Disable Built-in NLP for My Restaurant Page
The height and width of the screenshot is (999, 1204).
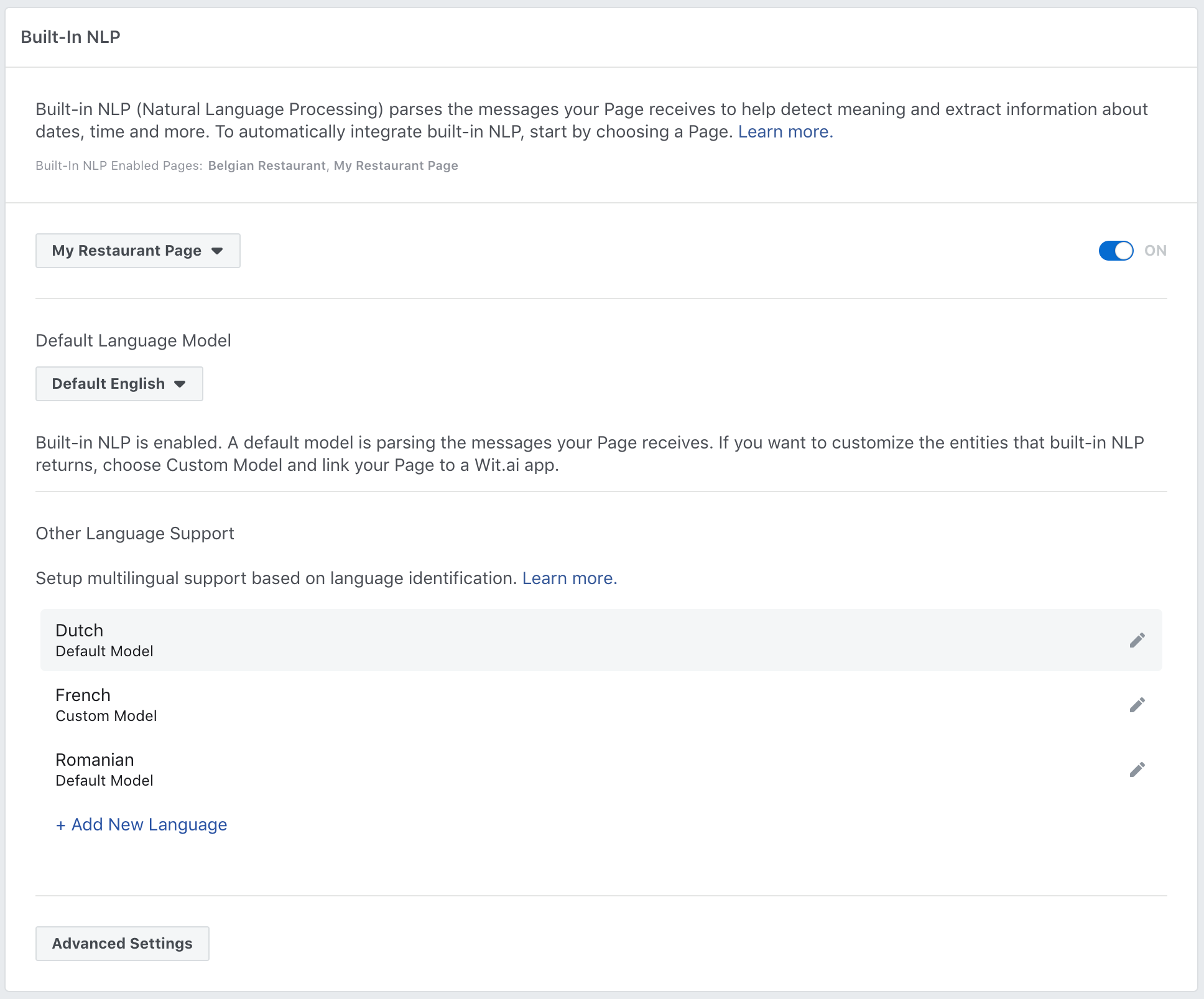click(1115, 251)
